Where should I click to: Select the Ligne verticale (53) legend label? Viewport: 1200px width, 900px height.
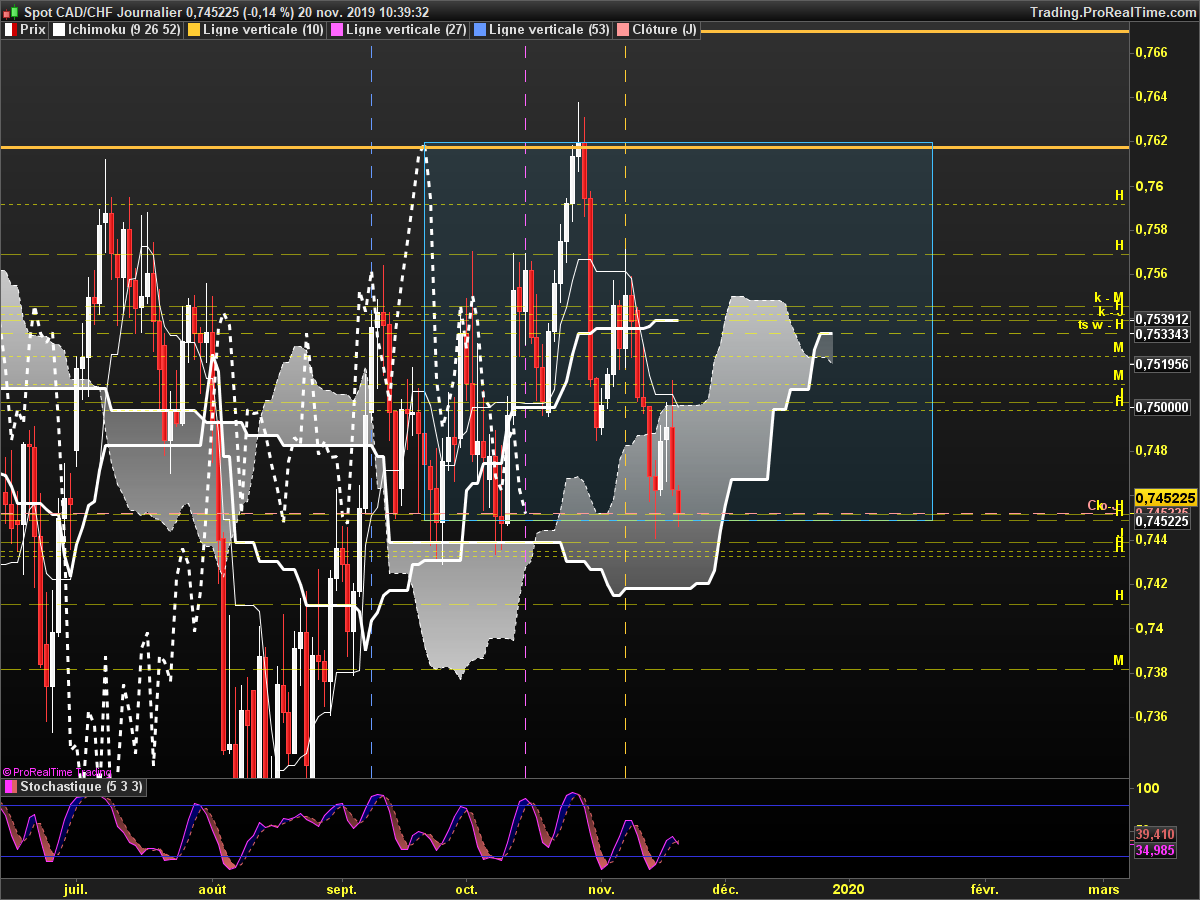pos(550,30)
